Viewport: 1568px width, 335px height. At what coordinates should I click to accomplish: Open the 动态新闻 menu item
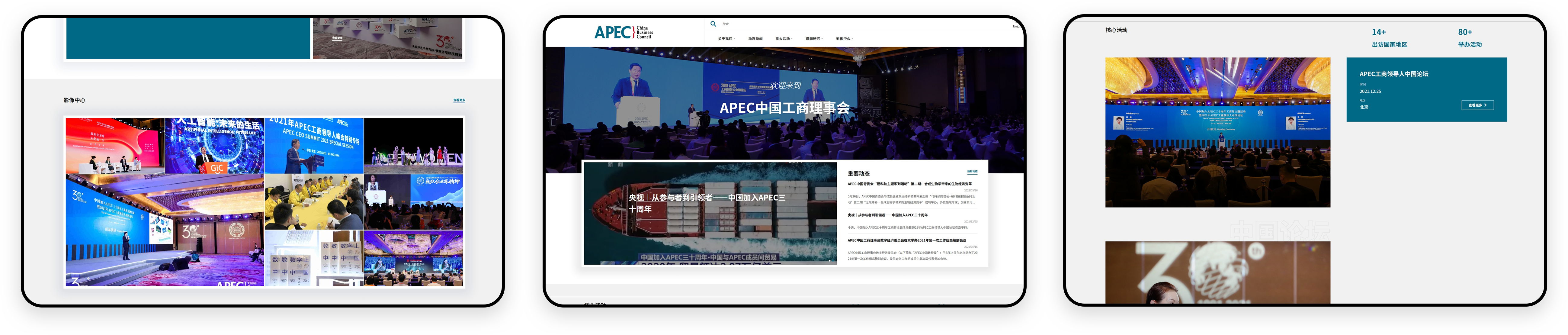755,39
